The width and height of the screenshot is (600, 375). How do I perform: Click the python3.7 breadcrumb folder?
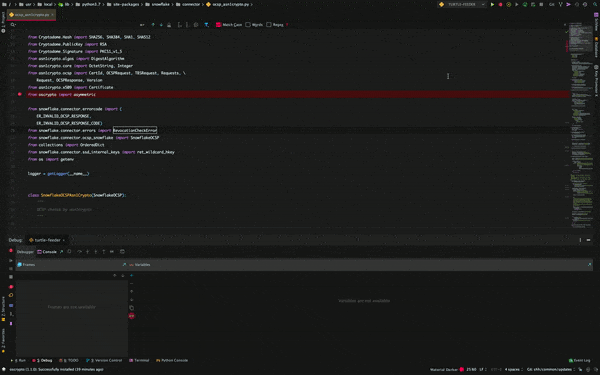(89, 4)
